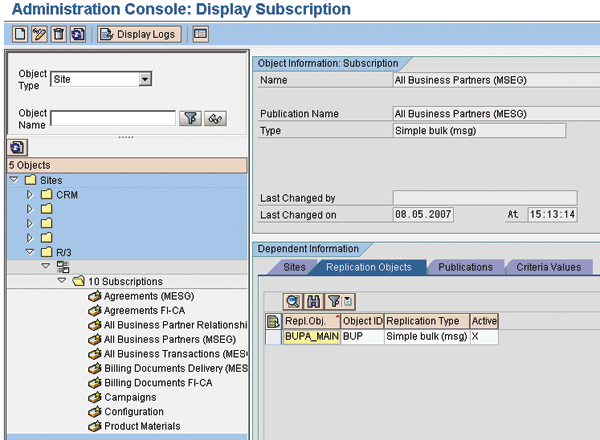Screen dimensions: 600x440
Task: Click the Last Changed on date 08.05.2007
Action: [423, 214]
